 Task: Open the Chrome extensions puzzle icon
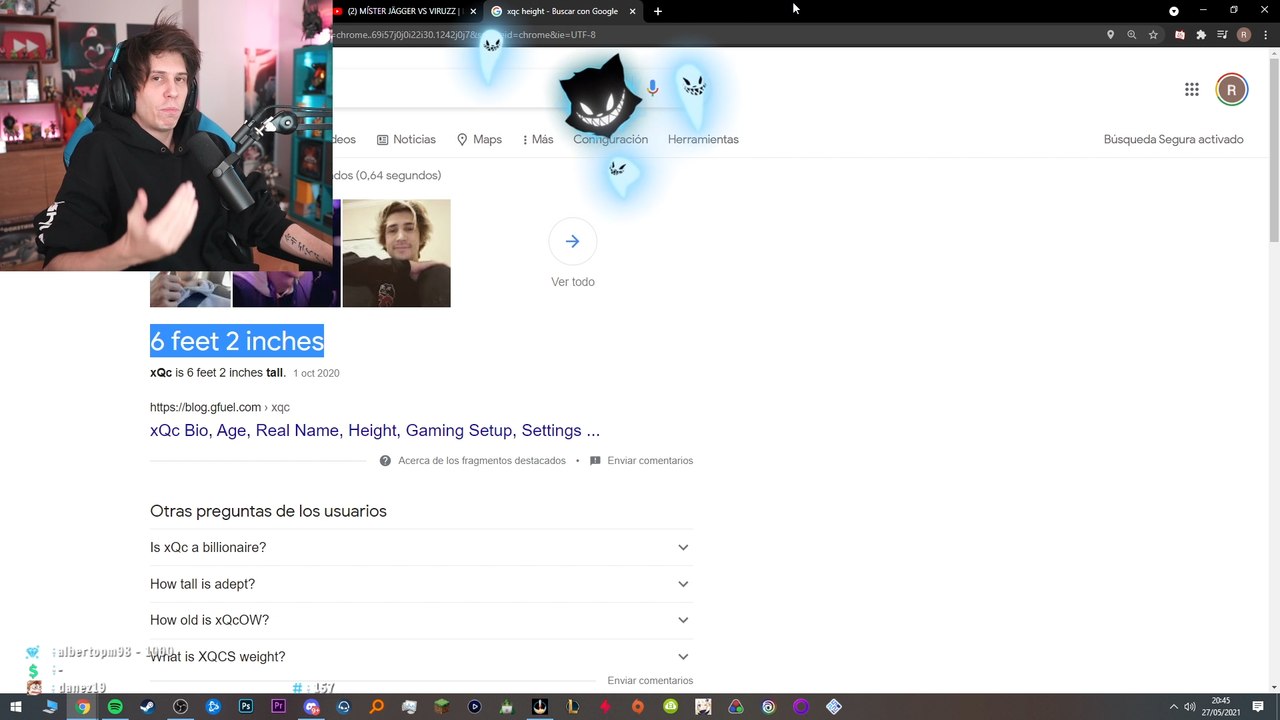pos(1201,35)
